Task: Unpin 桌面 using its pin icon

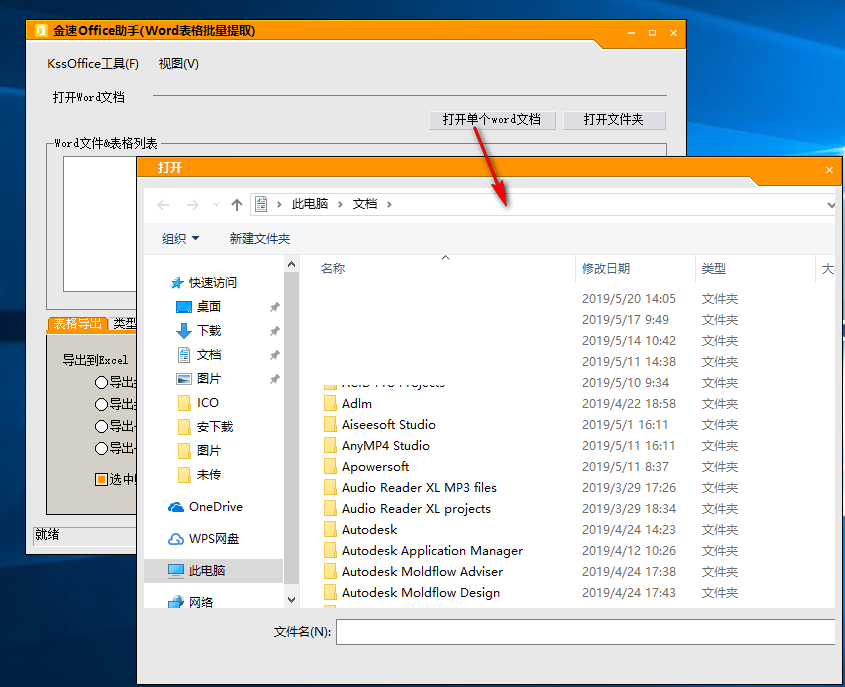Action: tap(274, 307)
